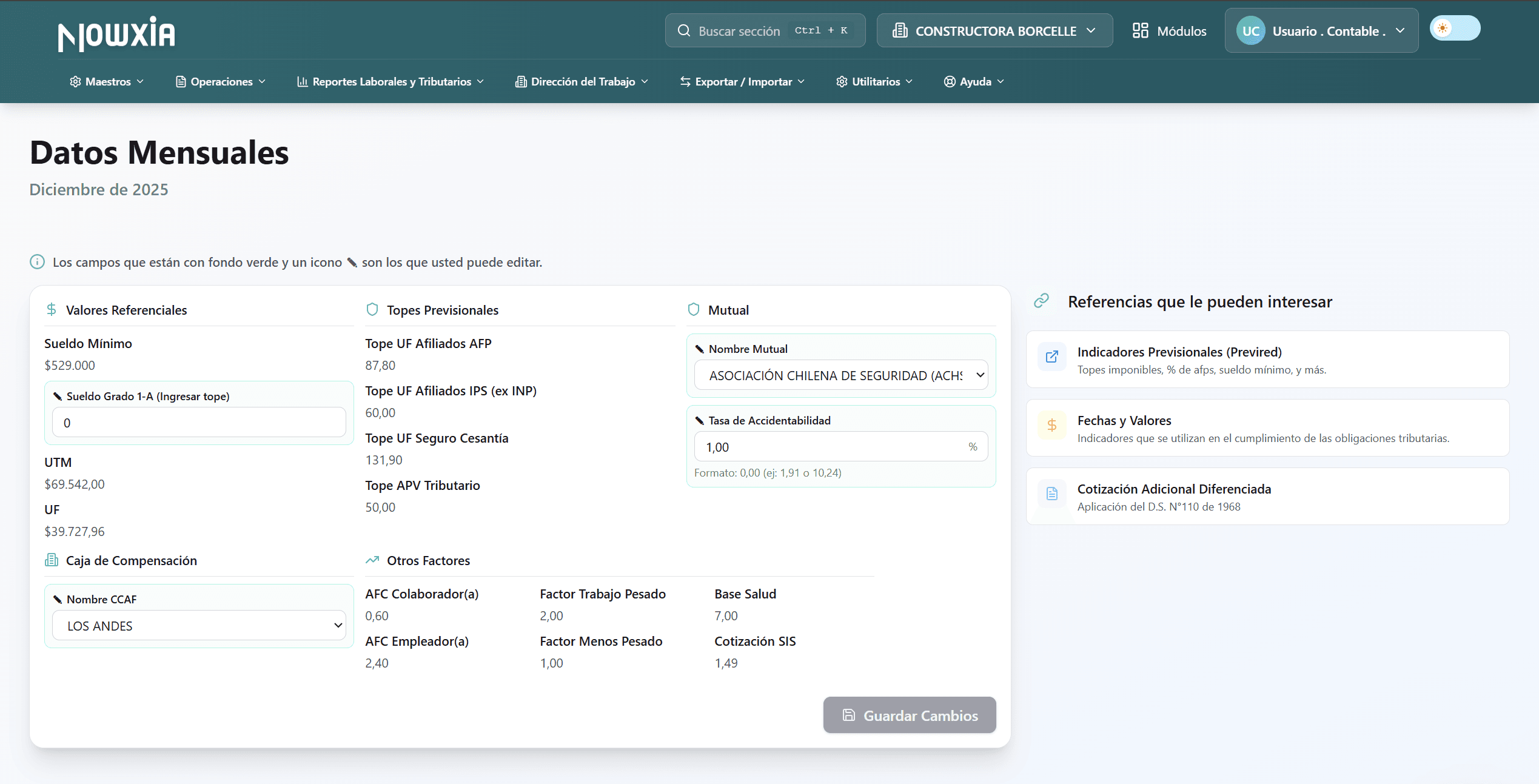Click the building icon beside CONSTRUCTORA BORCELLE
1539x784 pixels.
(x=900, y=30)
